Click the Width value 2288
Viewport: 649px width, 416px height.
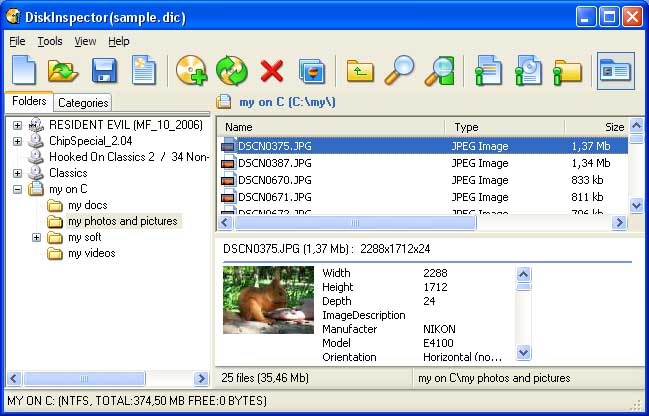pos(435,273)
